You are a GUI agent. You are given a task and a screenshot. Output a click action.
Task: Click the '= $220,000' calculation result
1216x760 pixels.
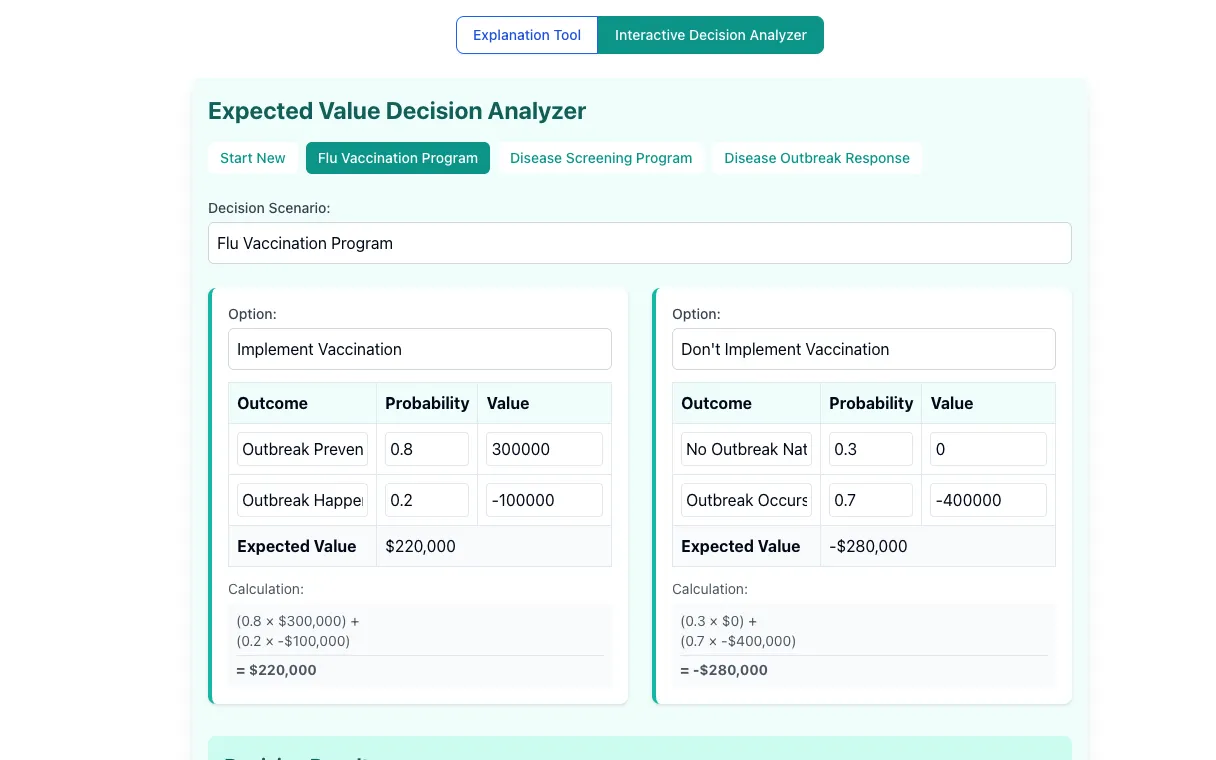pyautogui.click(x=276, y=670)
